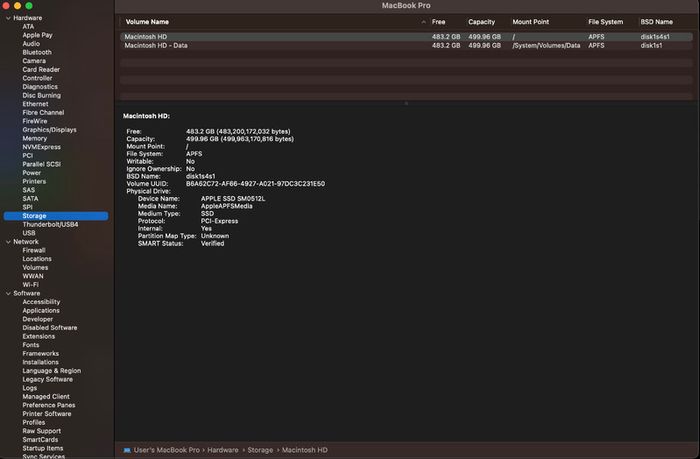Select Fonts under Software
700x459 pixels.
(31, 345)
